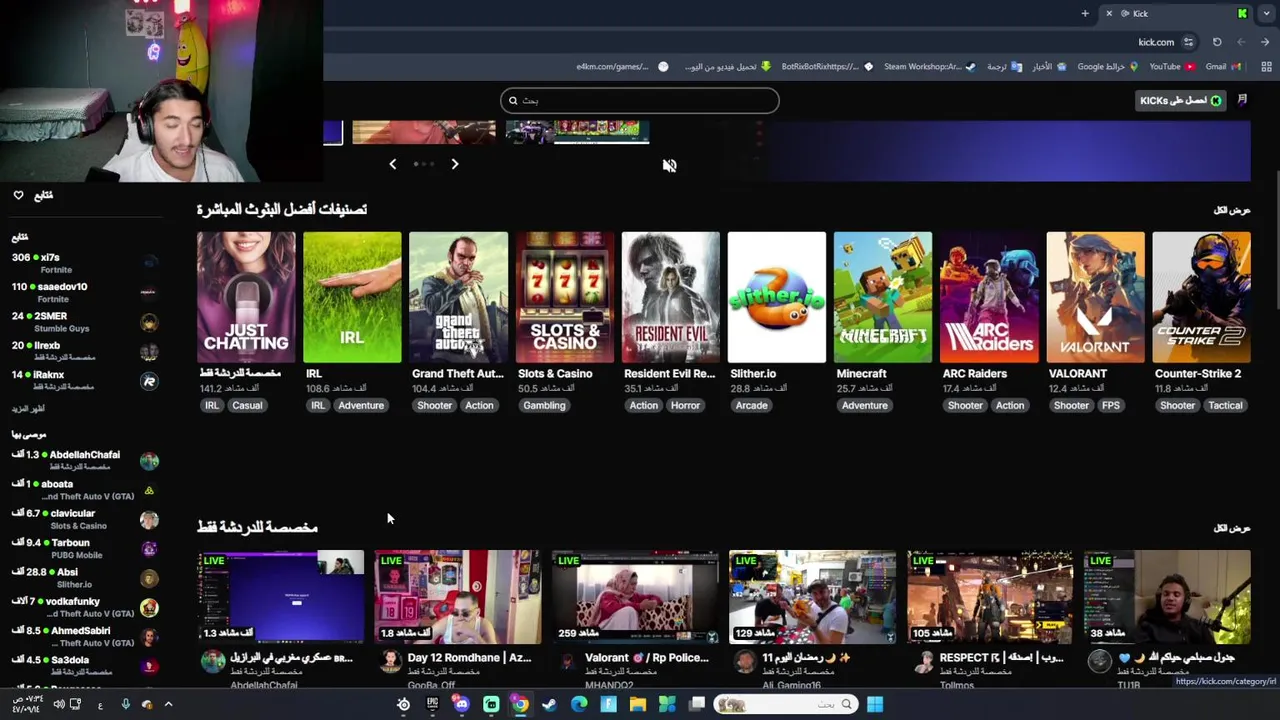Open the Steam Workshop bookmark
The image size is (1280, 720).
pyautogui.click(x=928, y=67)
